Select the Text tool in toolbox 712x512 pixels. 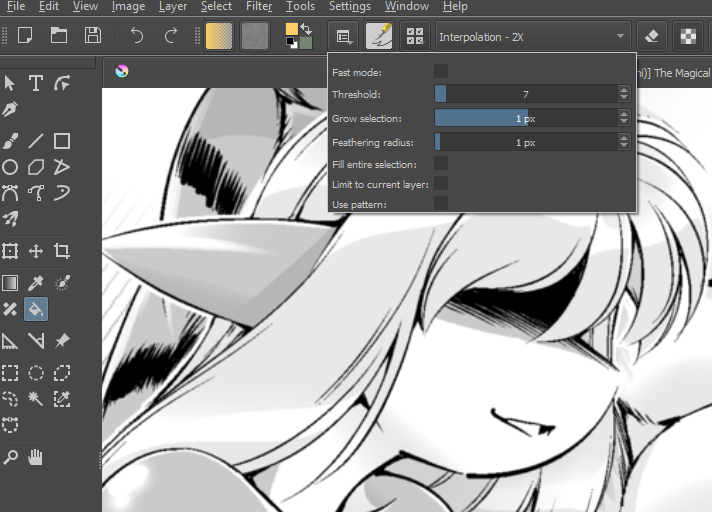point(36,83)
